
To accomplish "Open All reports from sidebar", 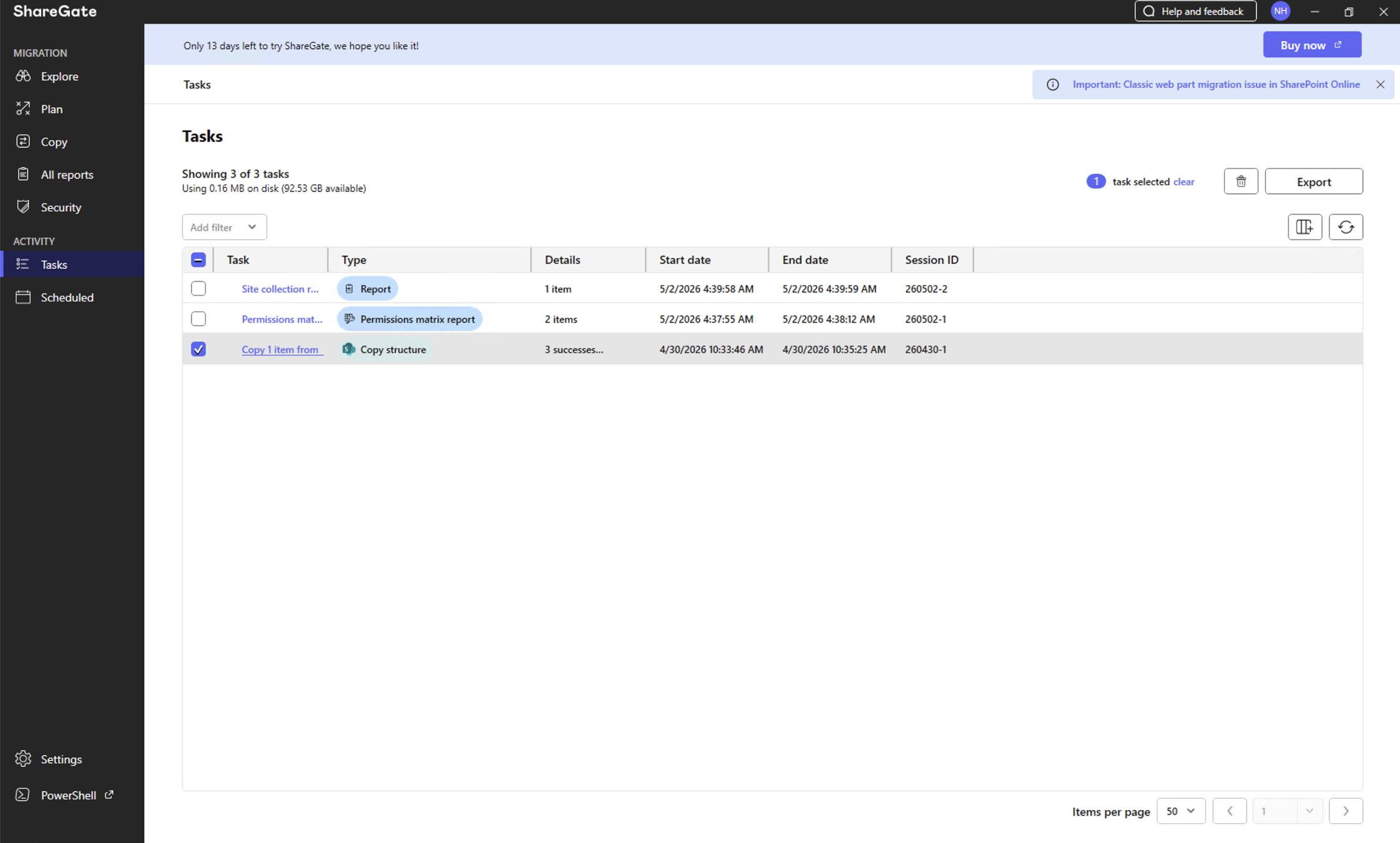I will 72,174.
